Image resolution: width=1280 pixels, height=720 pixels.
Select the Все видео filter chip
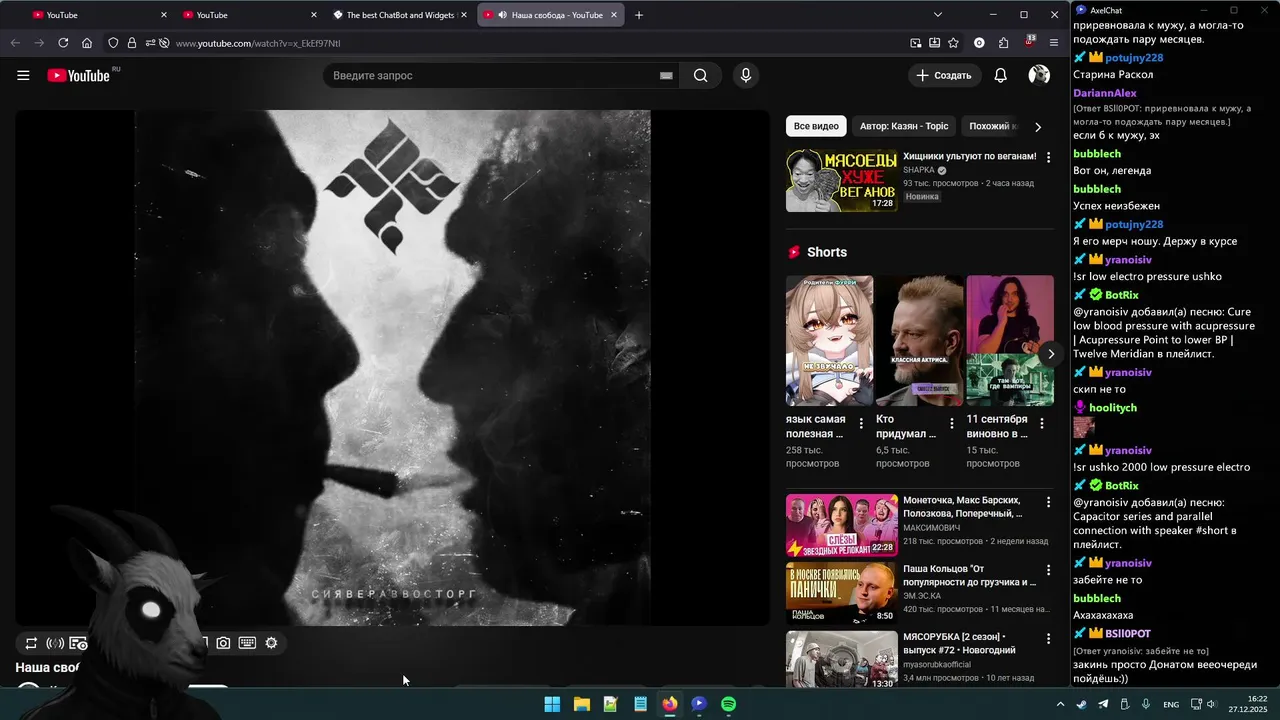click(816, 126)
